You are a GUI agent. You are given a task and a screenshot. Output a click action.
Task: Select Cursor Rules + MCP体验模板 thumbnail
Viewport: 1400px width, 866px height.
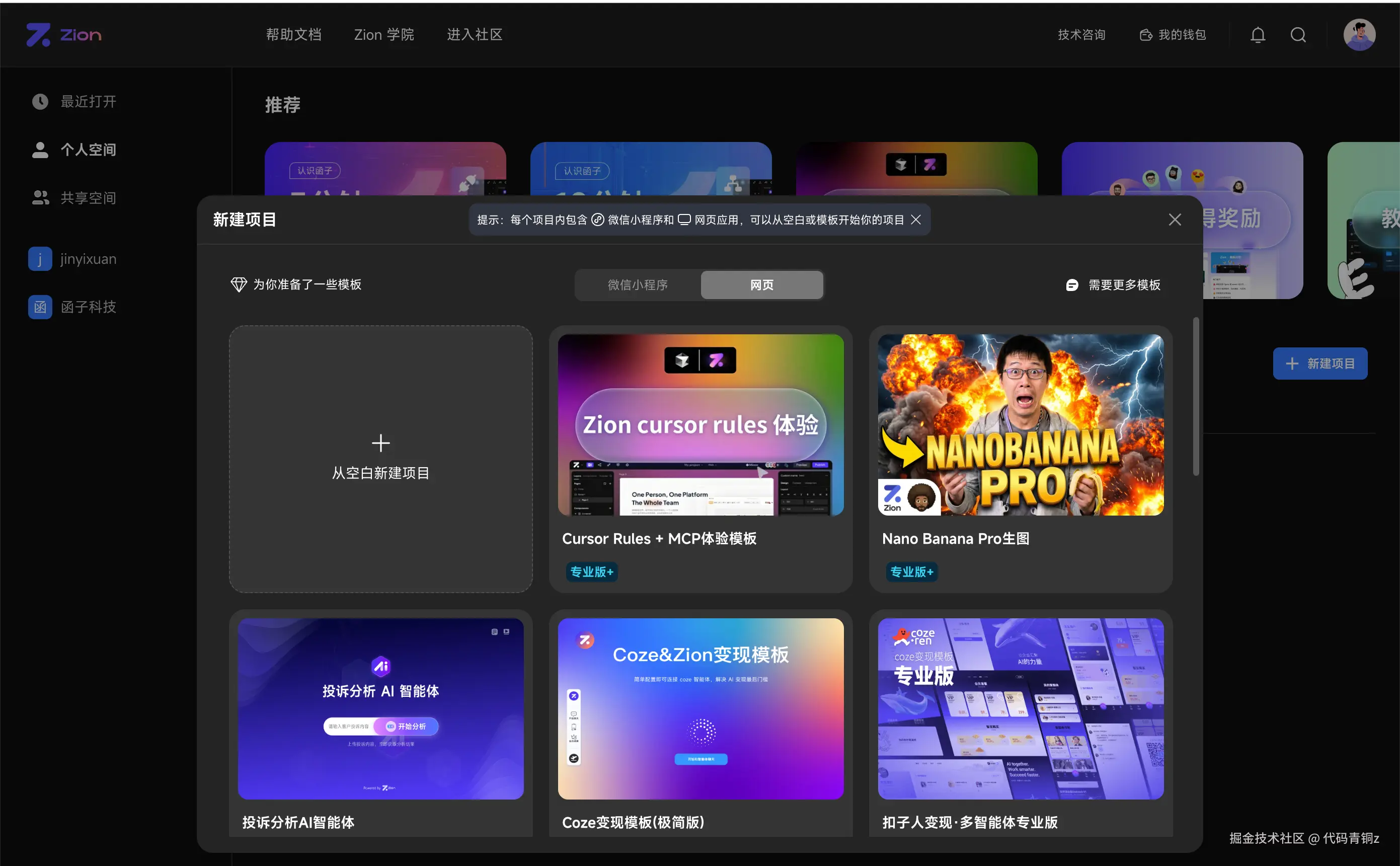(701, 425)
